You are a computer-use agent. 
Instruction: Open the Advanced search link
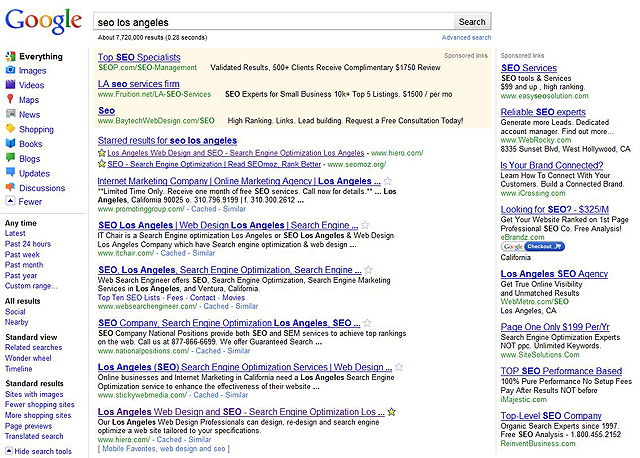466,37
